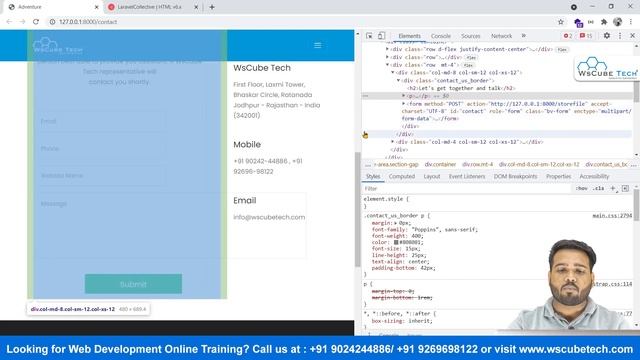Toggle the device toolbar icon
This screenshot has height=360, width=640.
(381, 36)
